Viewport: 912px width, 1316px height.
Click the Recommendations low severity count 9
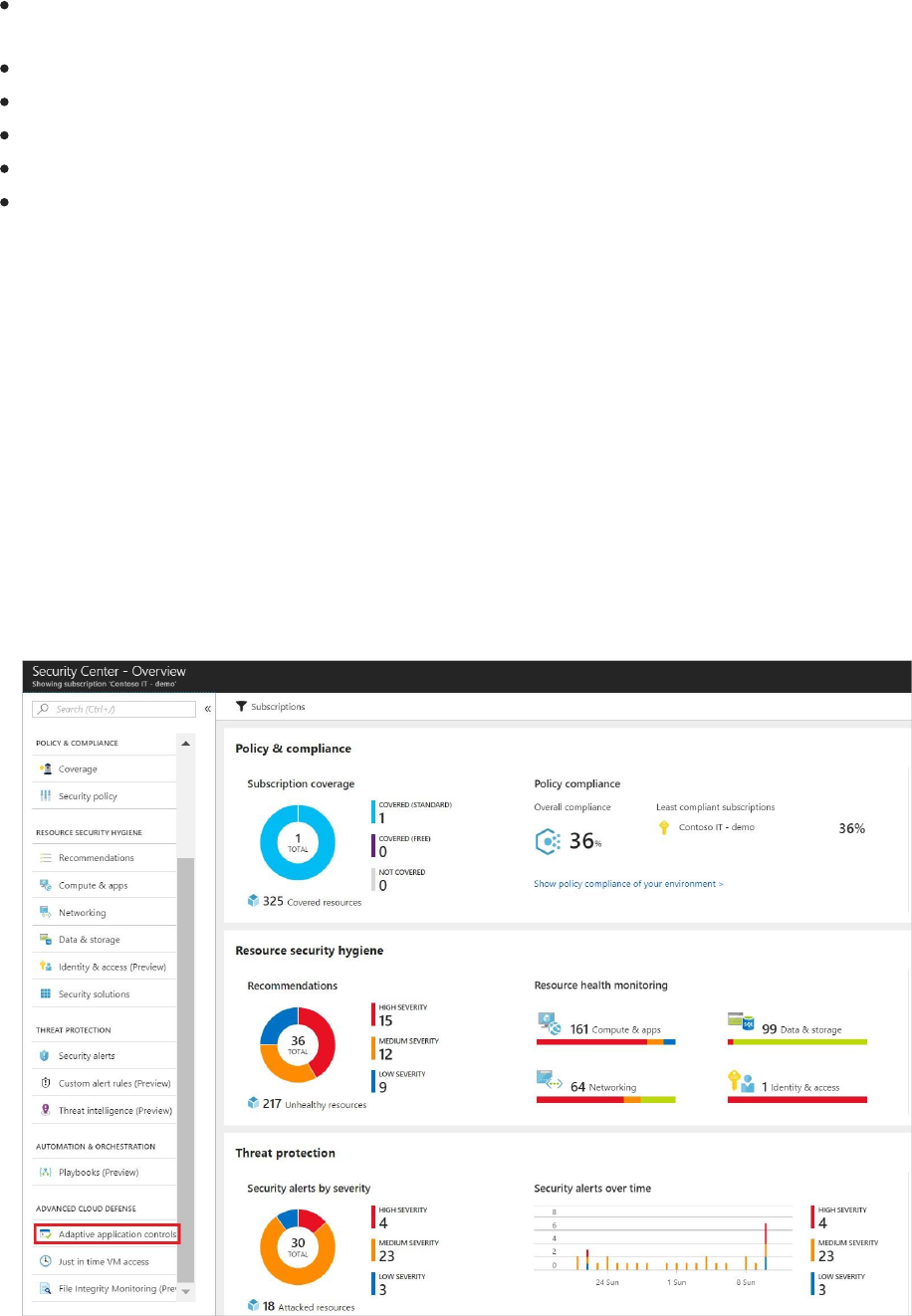point(382,1087)
